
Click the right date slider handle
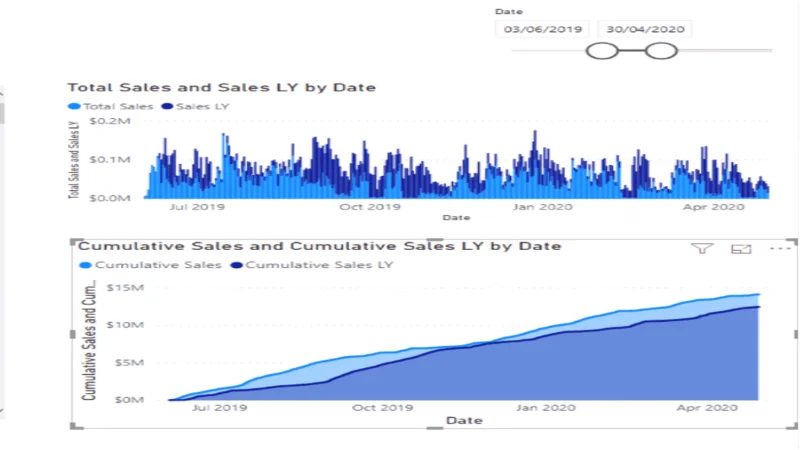pos(661,51)
